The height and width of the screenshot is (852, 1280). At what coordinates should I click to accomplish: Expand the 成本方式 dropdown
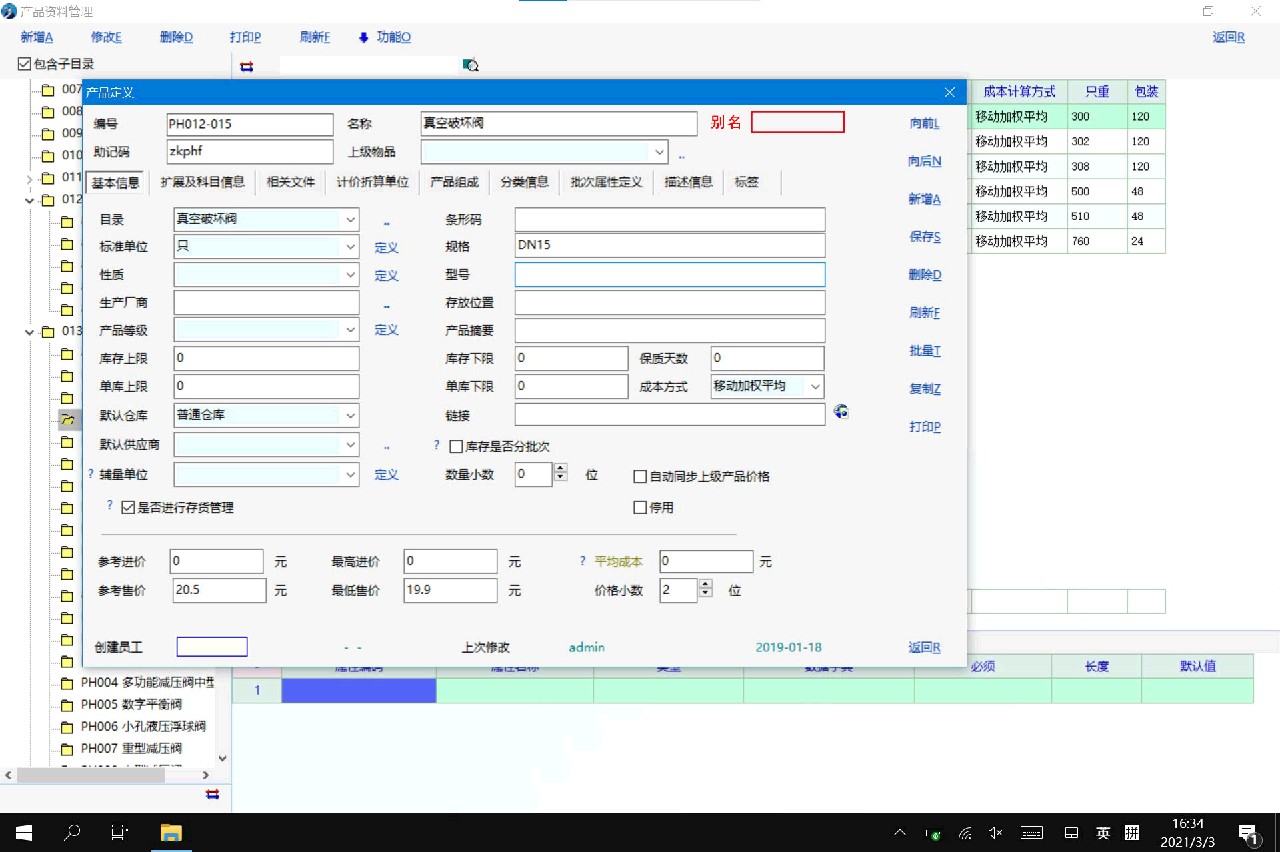point(815,386)
